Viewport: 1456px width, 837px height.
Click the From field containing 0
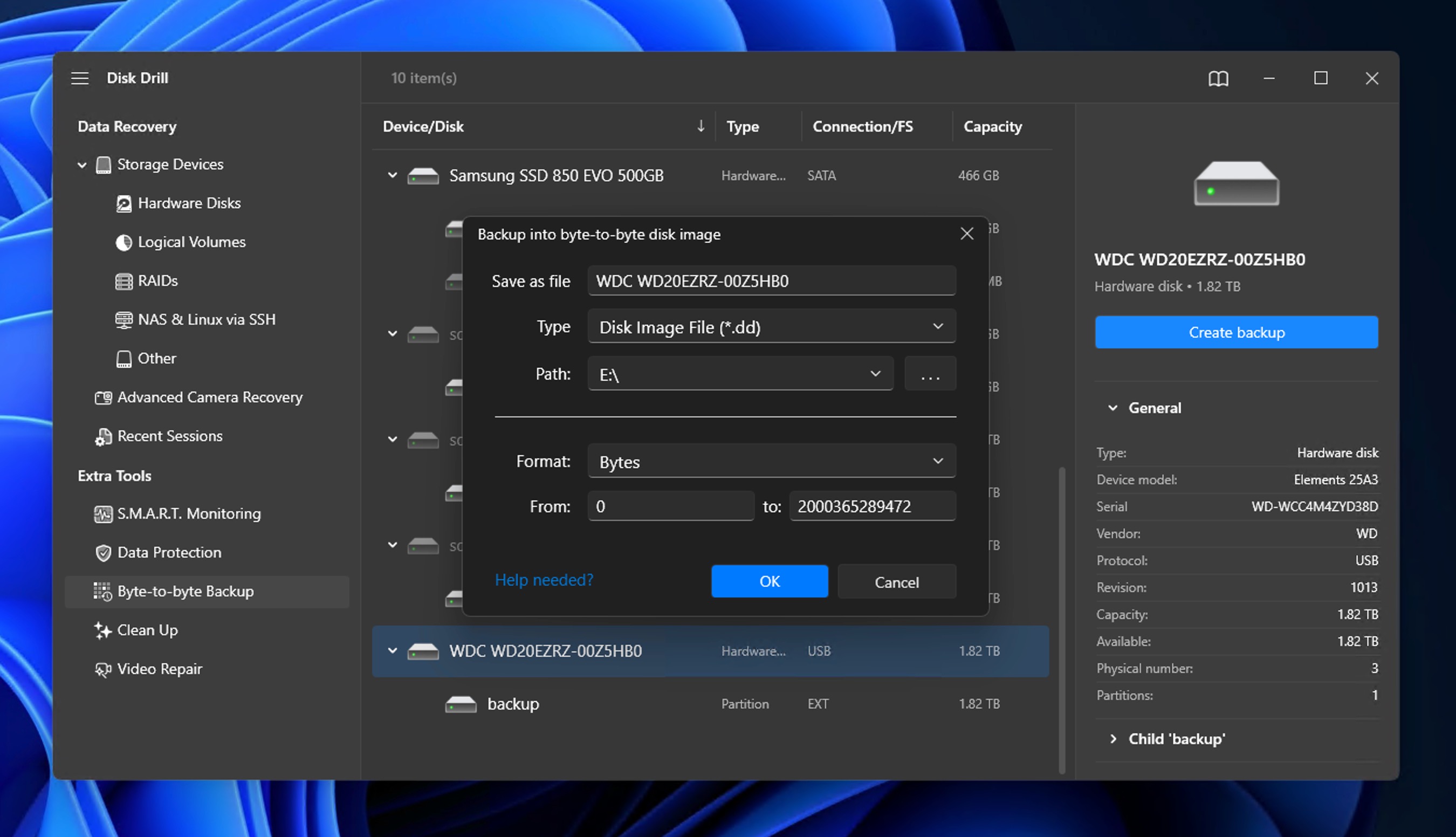[x=671, y=506]
